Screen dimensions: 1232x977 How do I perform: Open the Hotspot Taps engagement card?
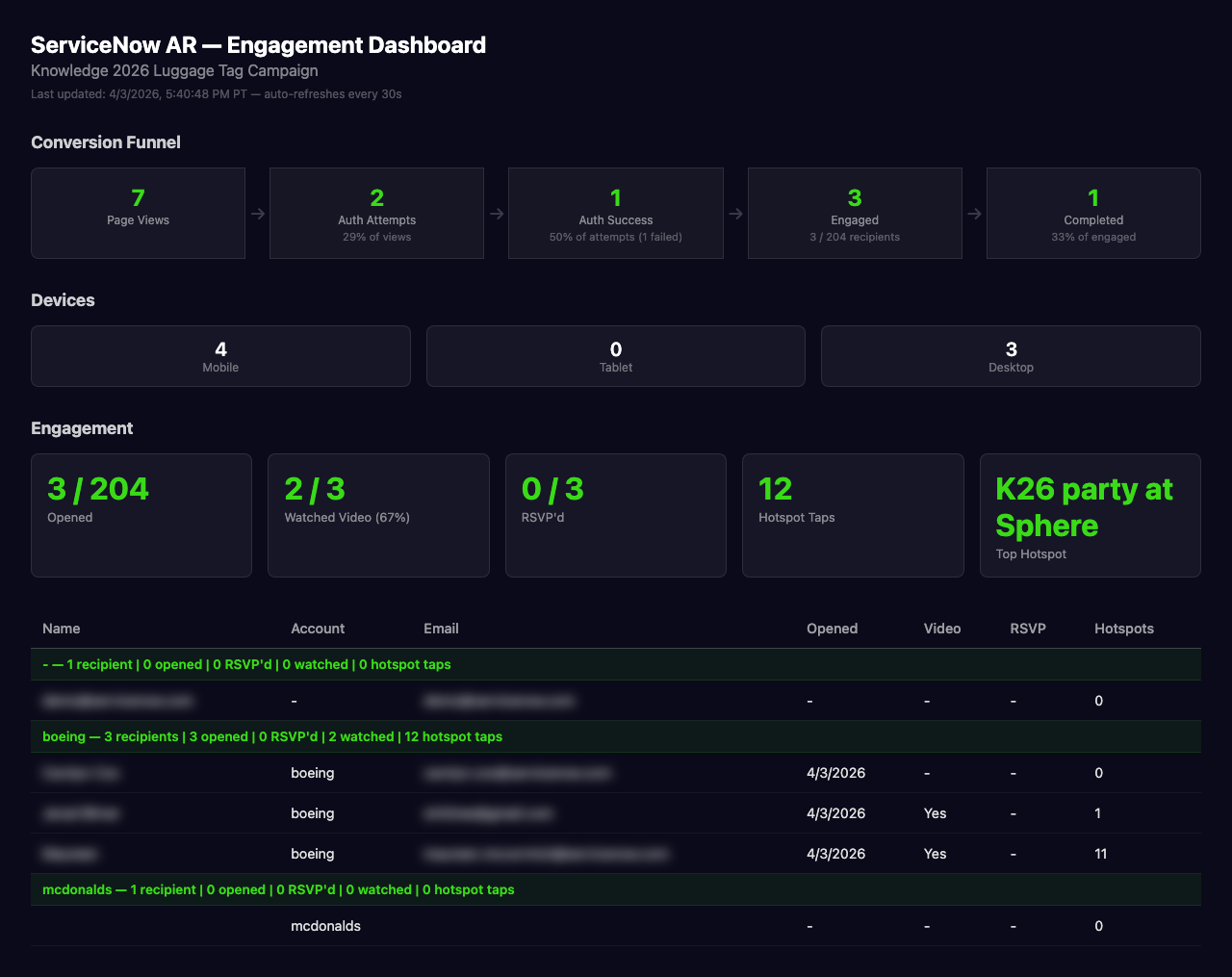click(853, 515)
